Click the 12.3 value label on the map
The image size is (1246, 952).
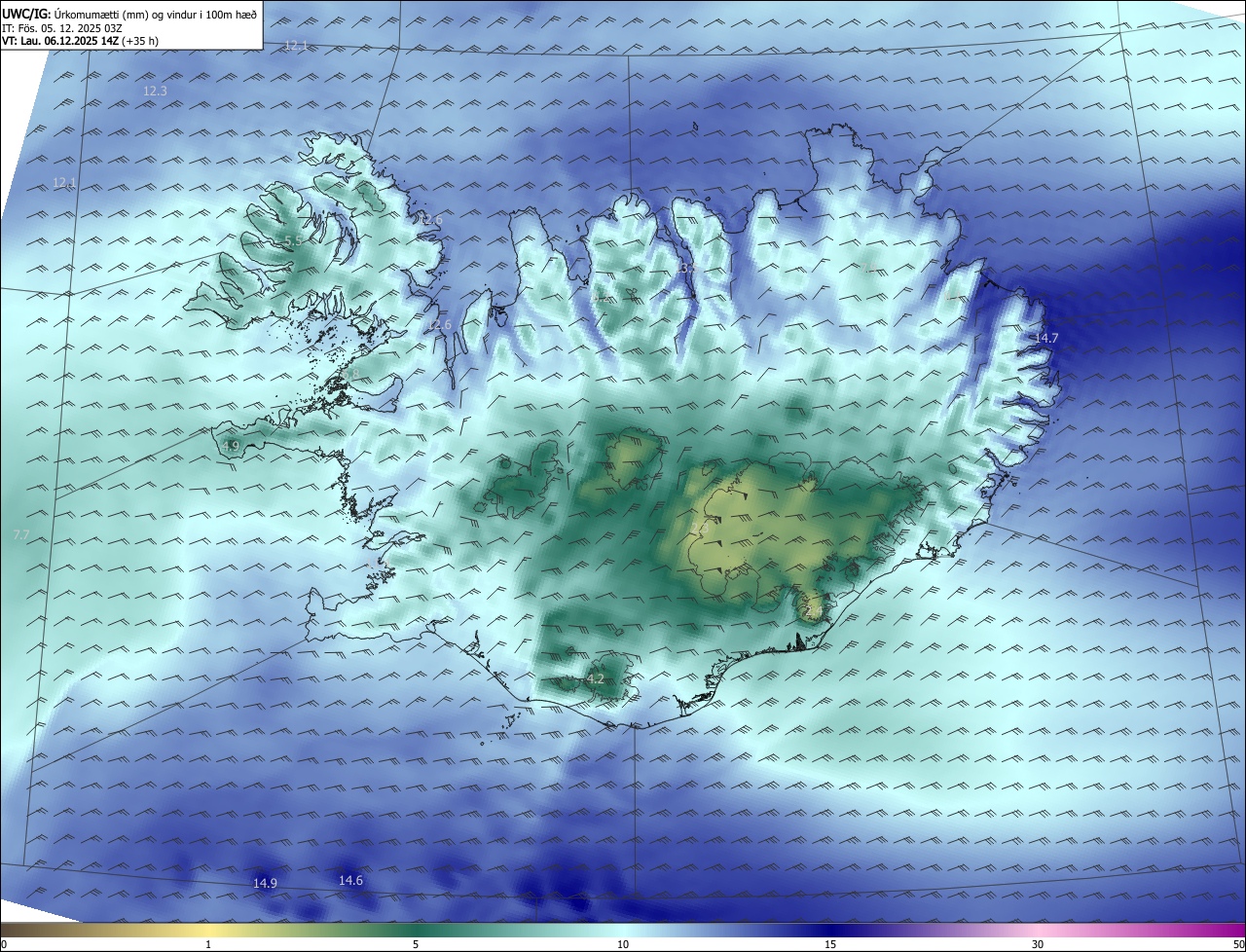click(x=155, y=91)
